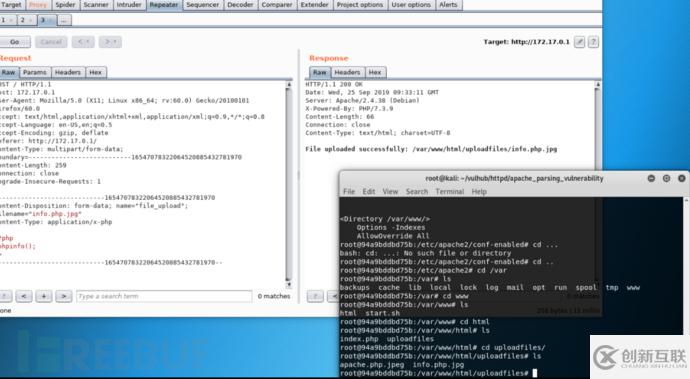Open the Decoder tab
Image resolution: width=690 pixels, height=379 pixels.
pyautogui.click(x=240, y=5)
